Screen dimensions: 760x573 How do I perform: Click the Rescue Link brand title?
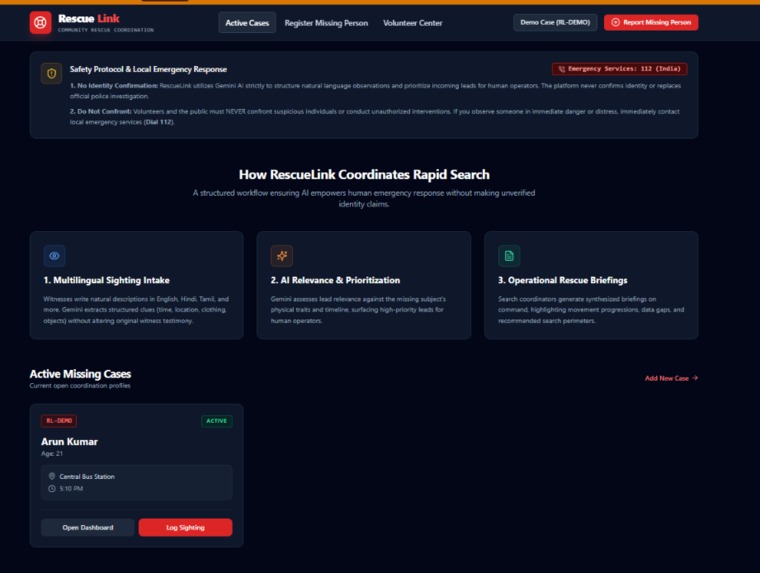(x=89, y=18)
